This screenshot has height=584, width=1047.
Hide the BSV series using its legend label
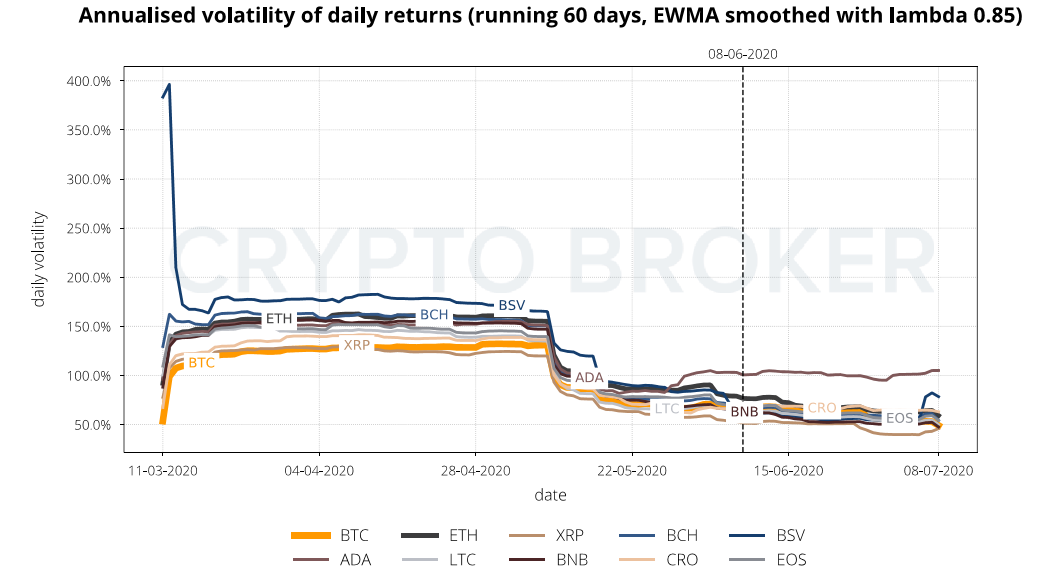tap(791, 536)
